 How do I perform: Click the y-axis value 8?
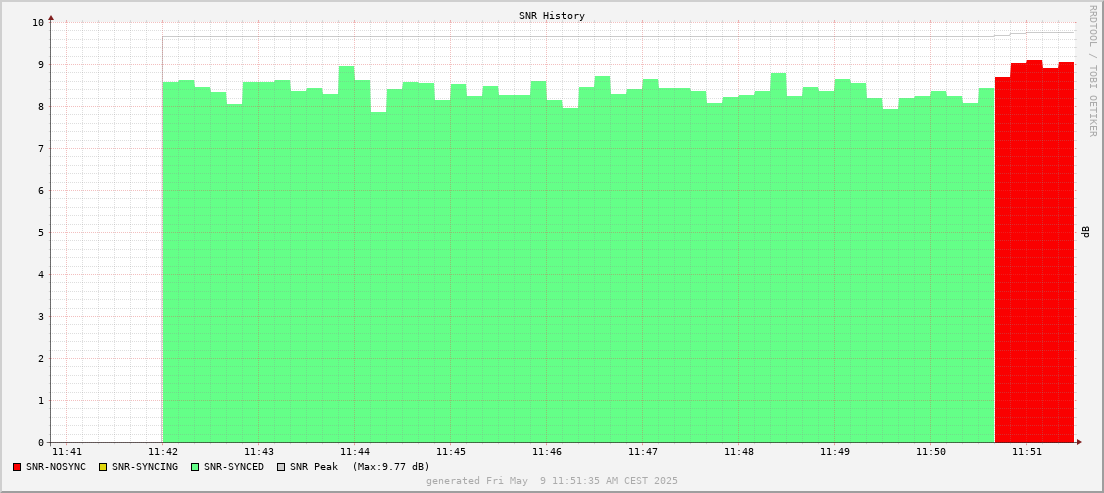coord(41,107)
